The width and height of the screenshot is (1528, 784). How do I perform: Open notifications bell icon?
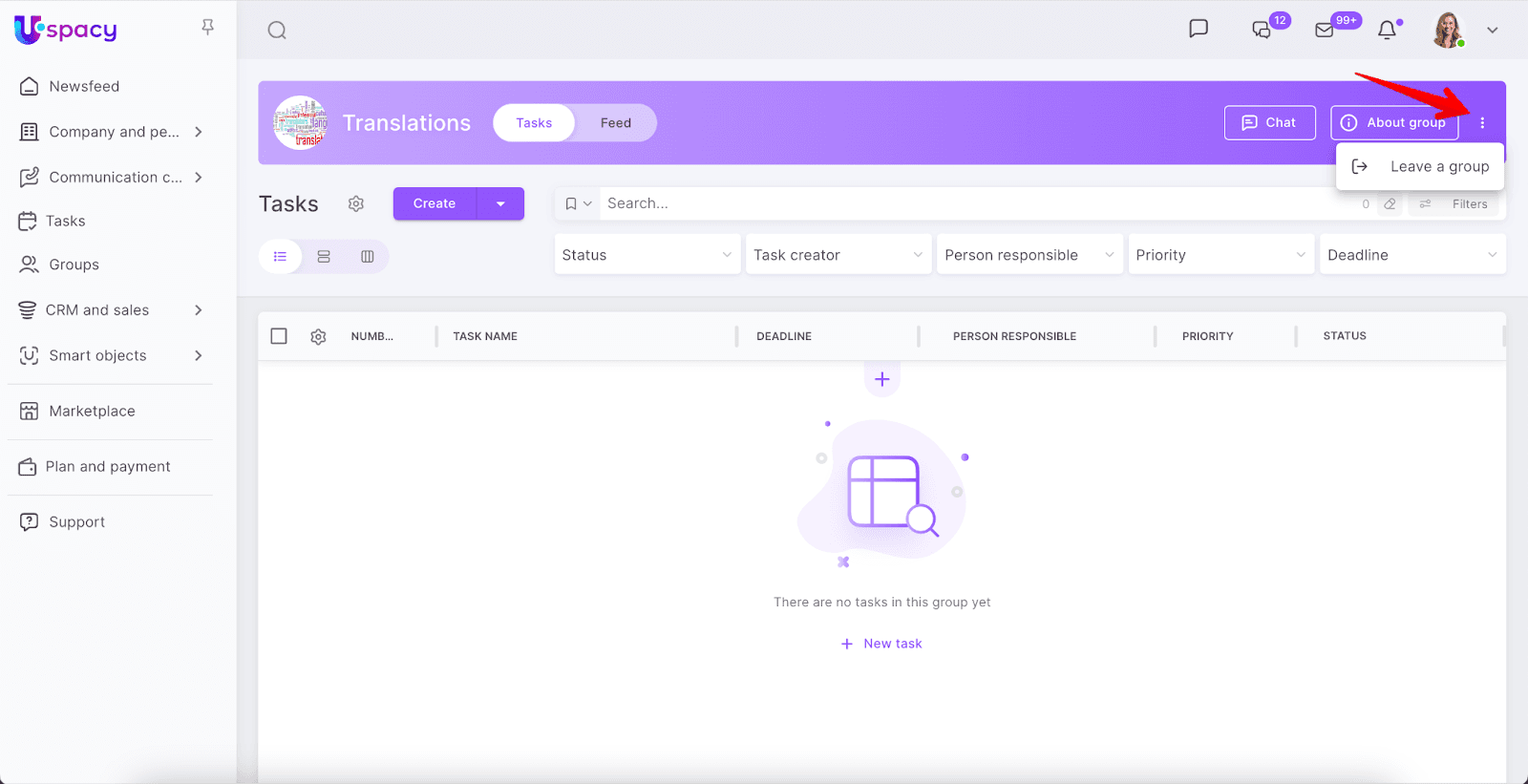1387,31
